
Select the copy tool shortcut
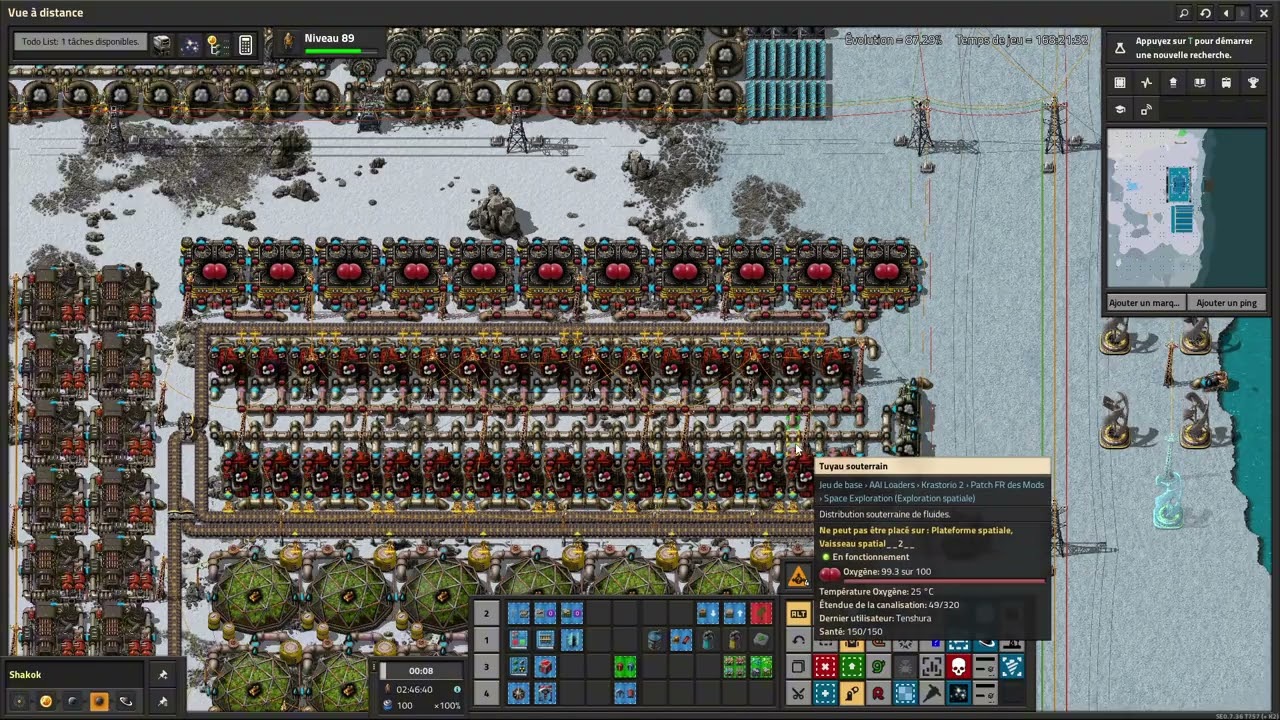[798, 666]
